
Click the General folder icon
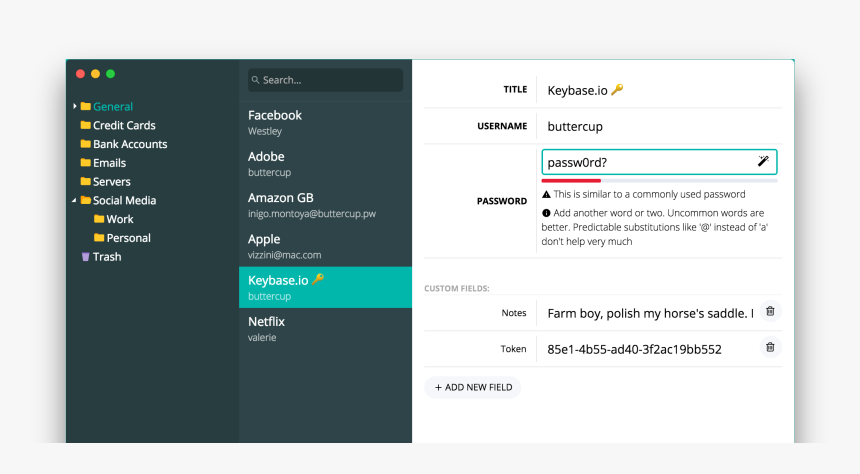(86, 106)
